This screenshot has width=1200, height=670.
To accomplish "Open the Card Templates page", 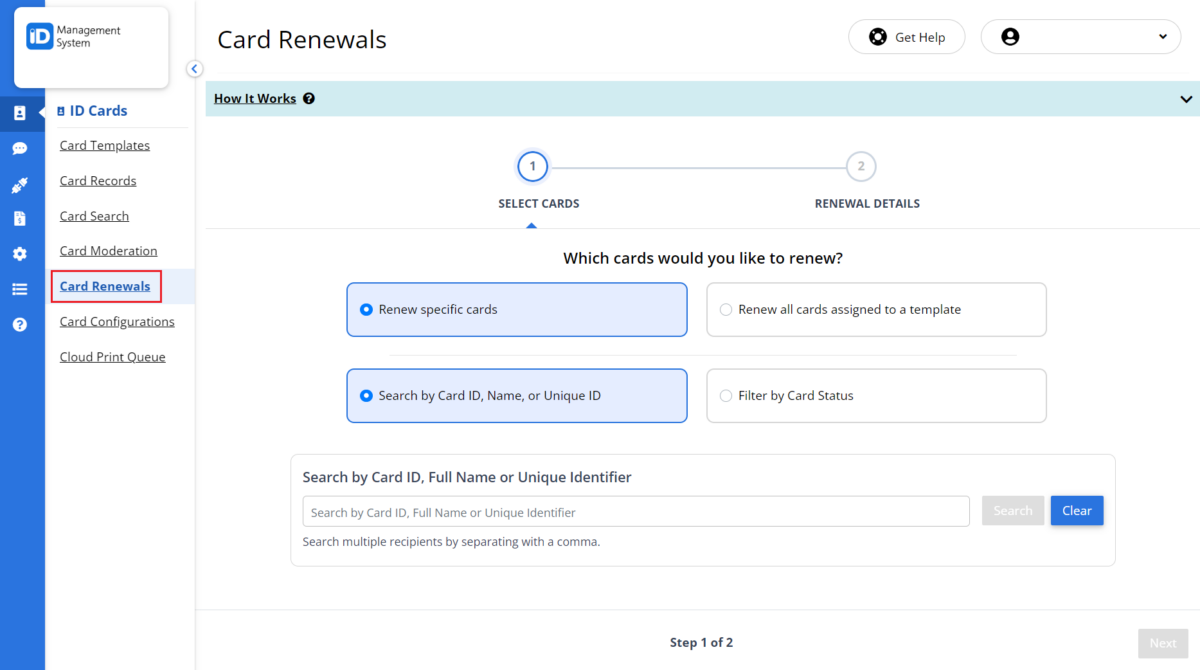I will tap(104, 145).
